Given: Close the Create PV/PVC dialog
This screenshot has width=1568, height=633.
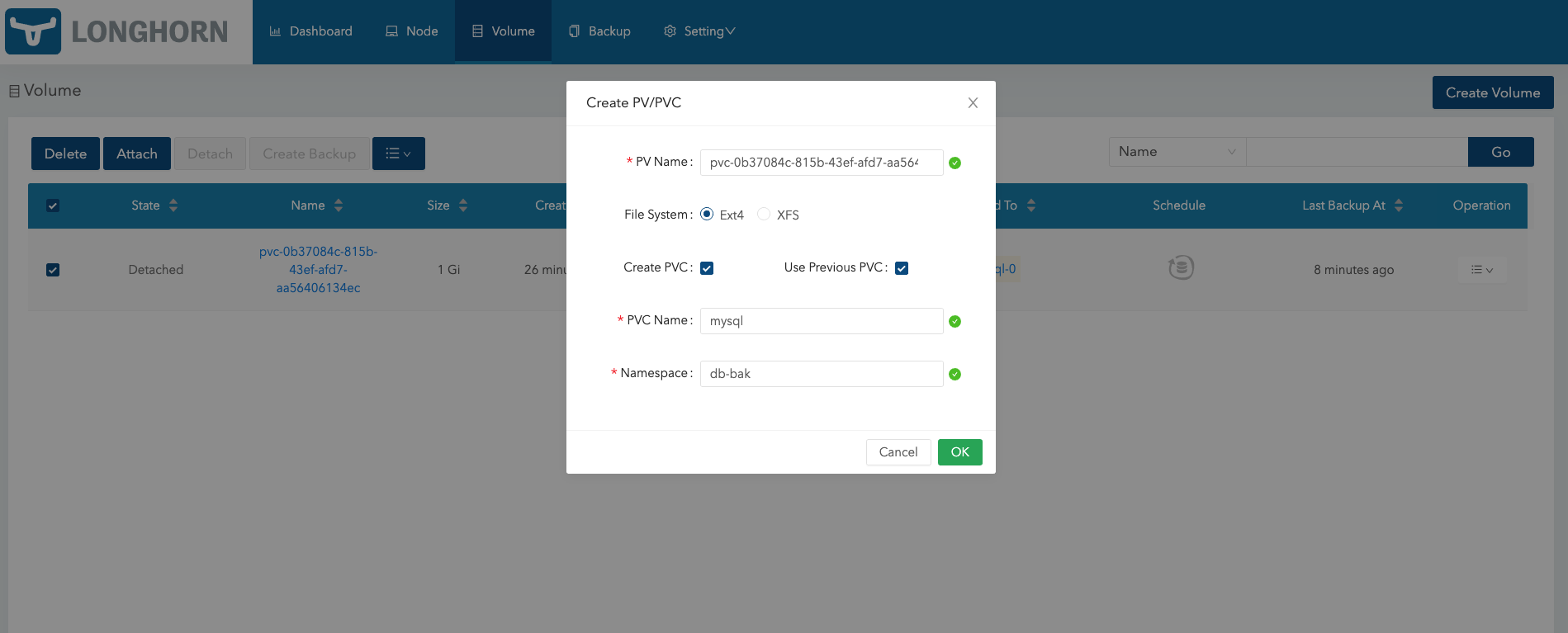Looking at the screenshot, I should 973,103.
